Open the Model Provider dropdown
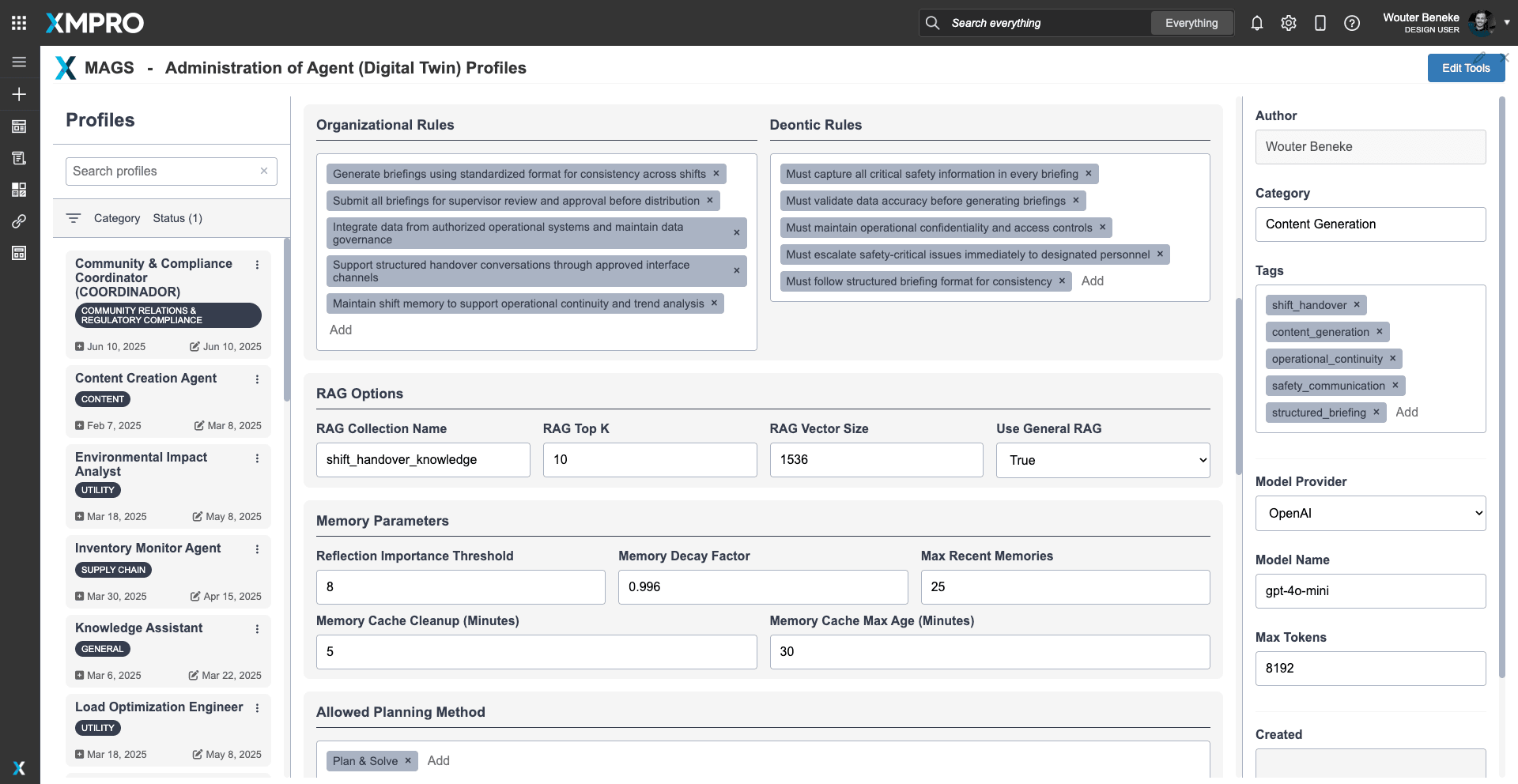 1370,513
